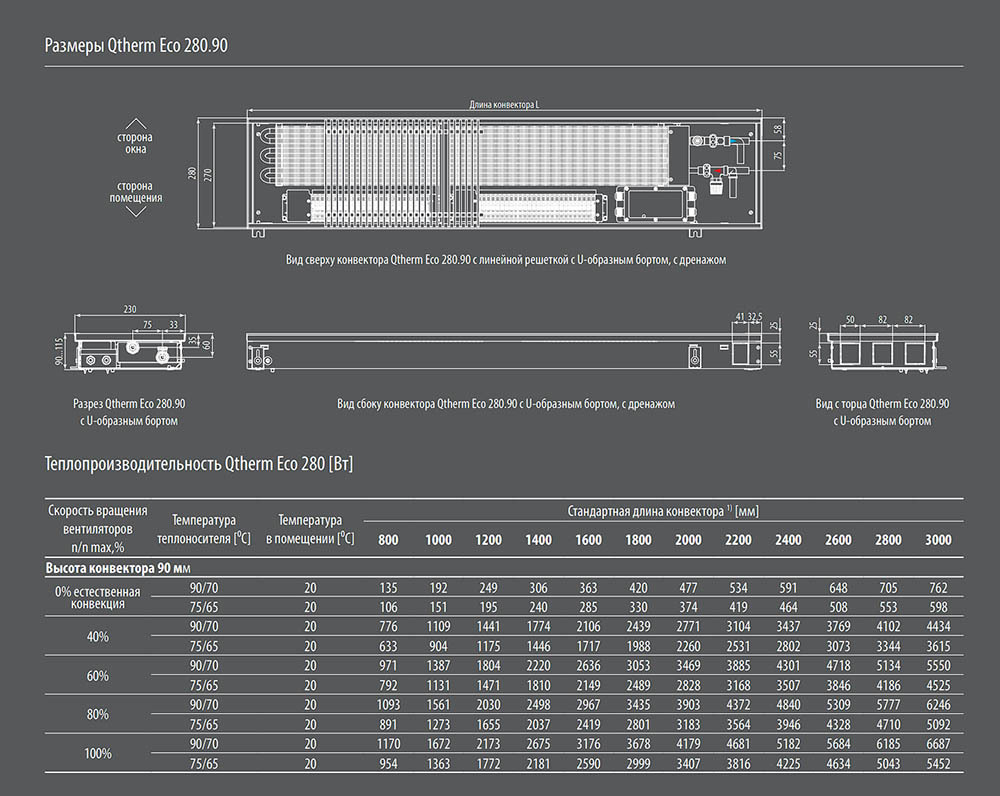Click the value 3407 in the table
The width and height of the screenshot is (1000, 796).
pyautogui.click(x=688, y=763)
